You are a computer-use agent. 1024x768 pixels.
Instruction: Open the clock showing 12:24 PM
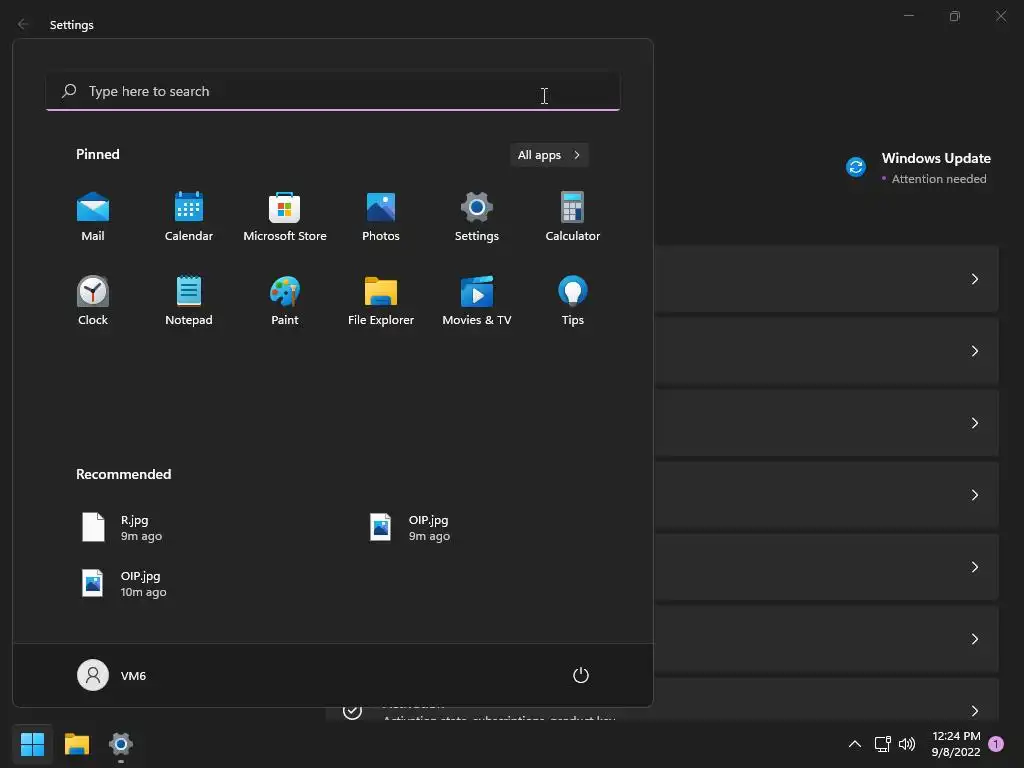point(956,744)
